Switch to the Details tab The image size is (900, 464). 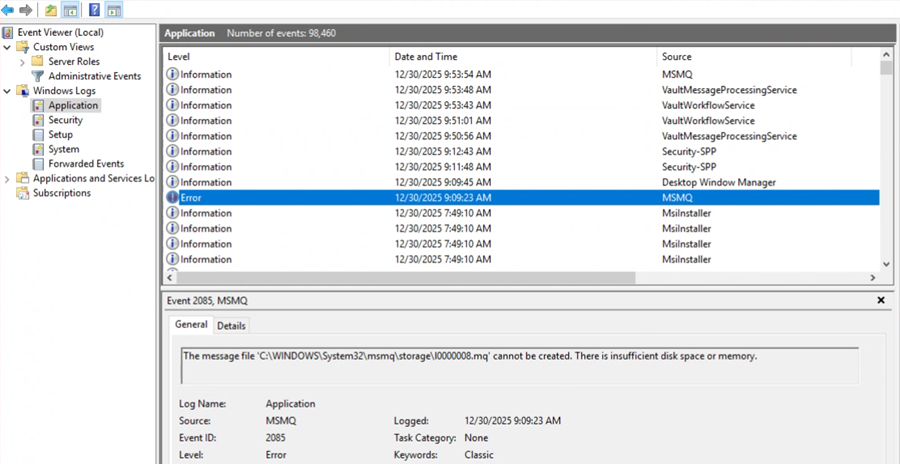[231, 326]
